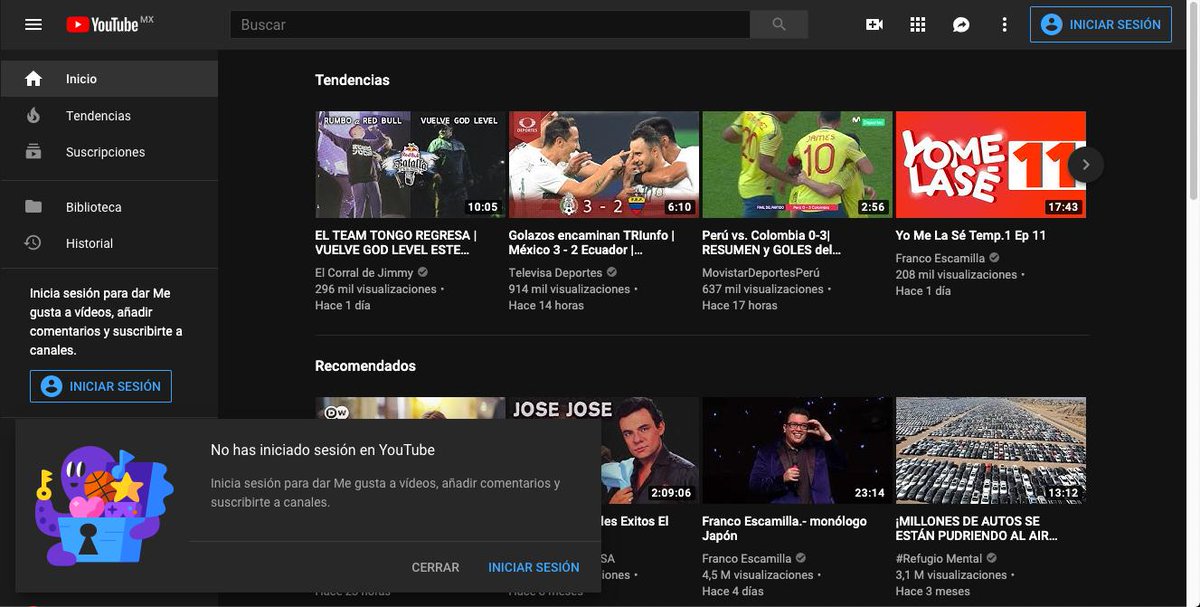The height and width of the screenshot is (607, 1200).
Task: Click the Inicio home icon in sidebar
Action: pos(33,79)
